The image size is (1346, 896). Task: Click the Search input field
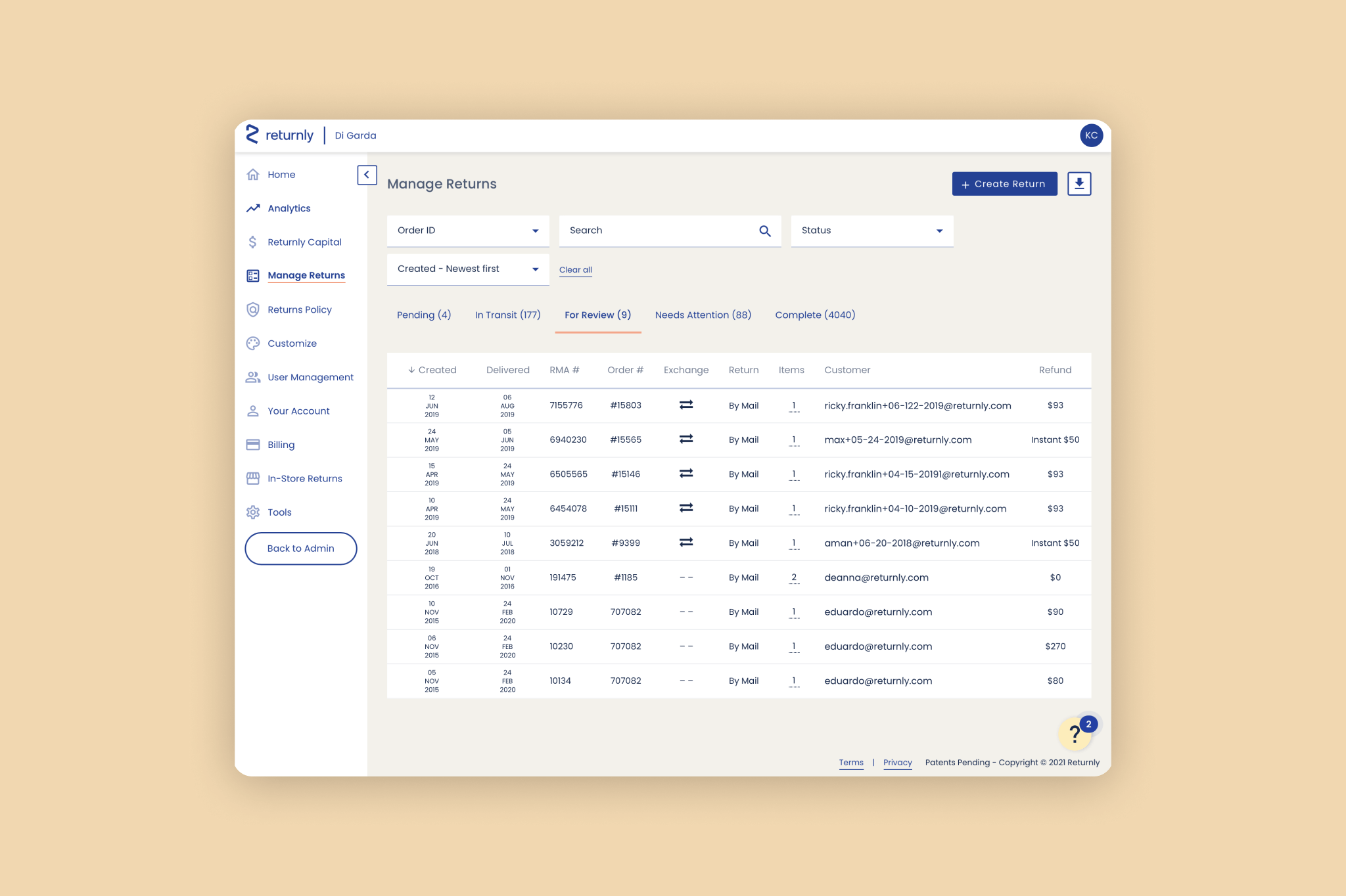[x=657, y=231]
